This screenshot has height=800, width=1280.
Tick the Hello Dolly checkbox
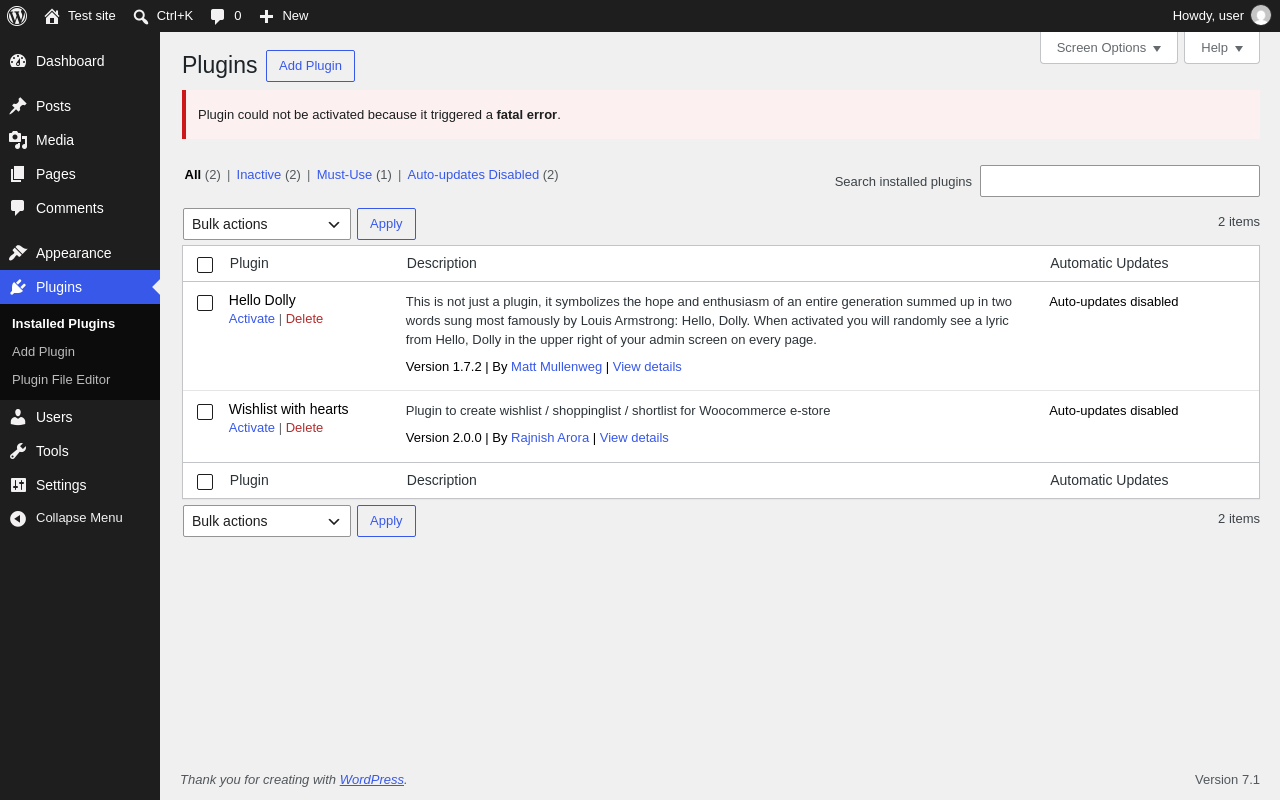(205, 303)
